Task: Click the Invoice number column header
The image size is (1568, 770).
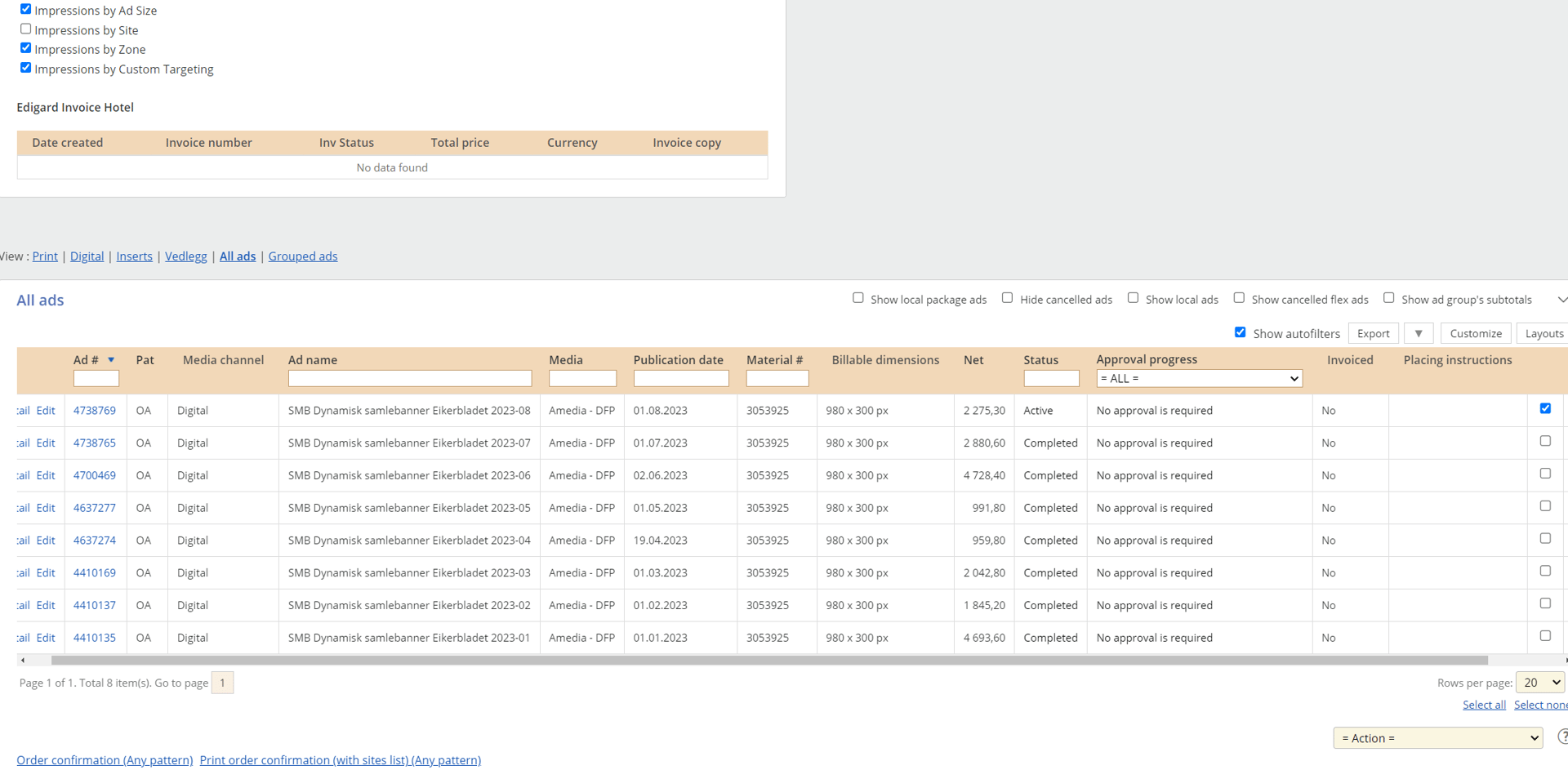Action: click(x=208, y=143)
